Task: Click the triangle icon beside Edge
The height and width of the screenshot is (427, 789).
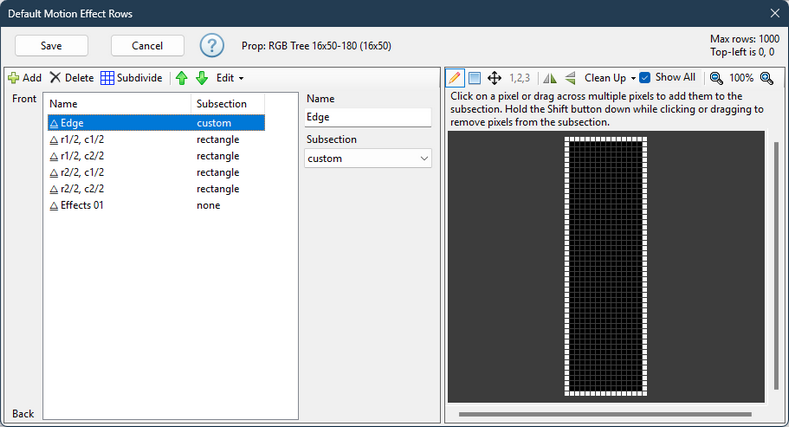Action: click(54, 123)
